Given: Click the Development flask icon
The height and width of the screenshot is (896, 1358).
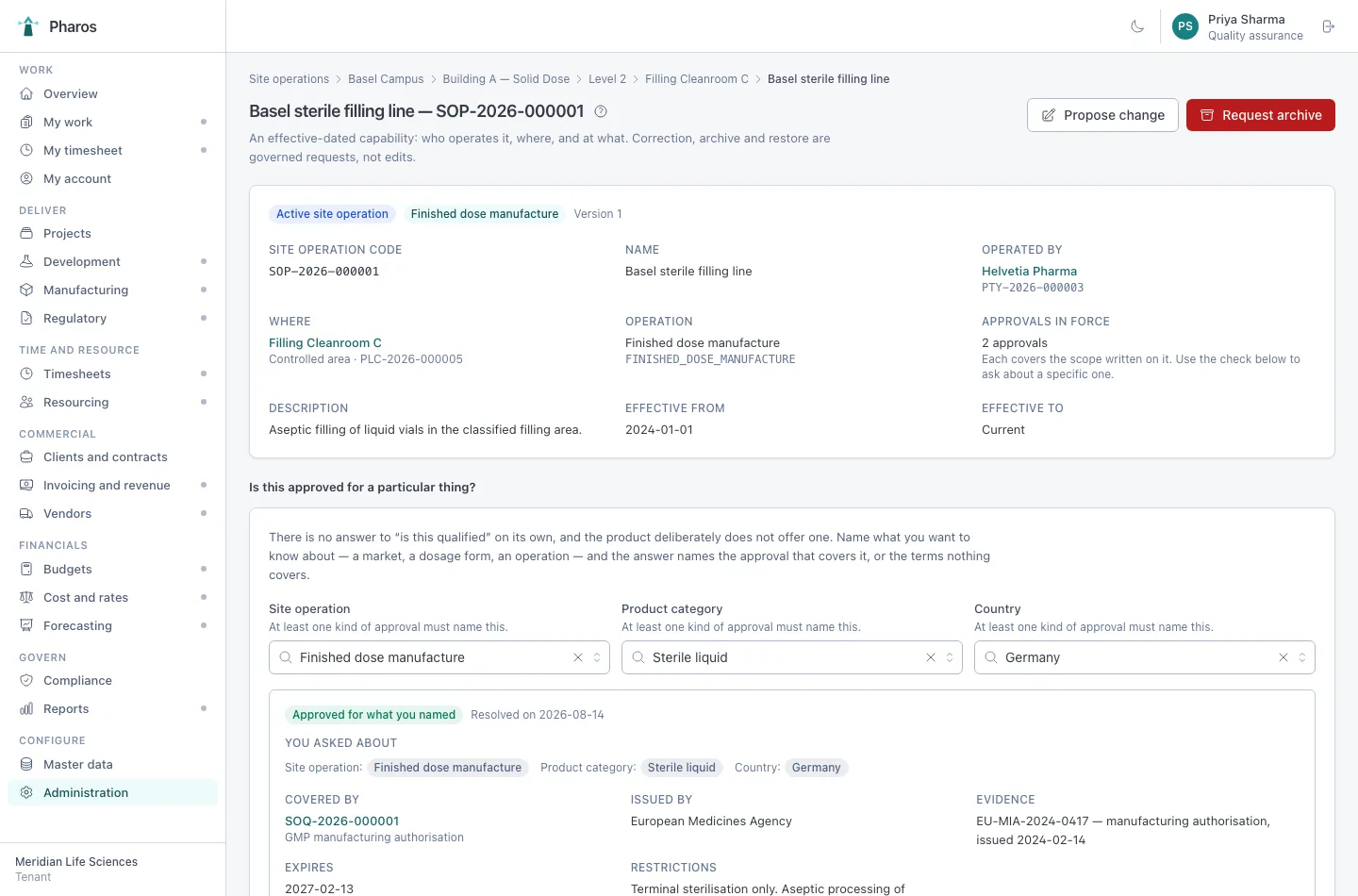Looking at the screenshot, I should click(x=26, y=262).
